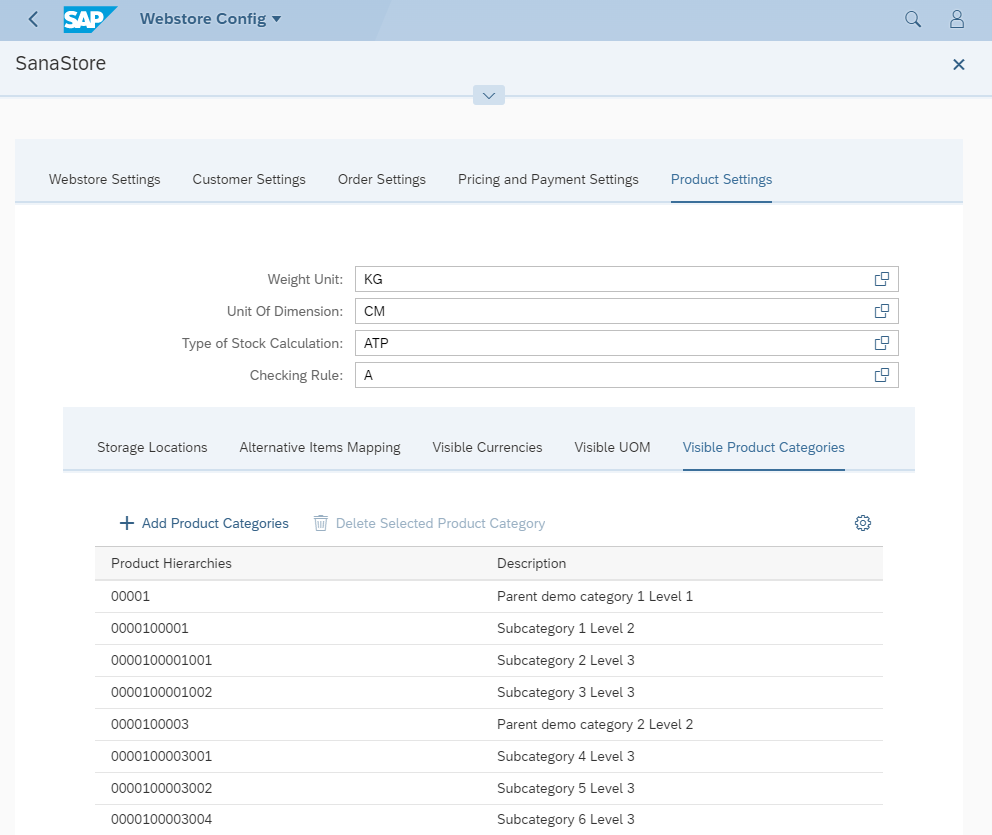This screenshot has width=992, height=835.
Task: Click inside the Weight Unit input field
Action: coord(600,279)
